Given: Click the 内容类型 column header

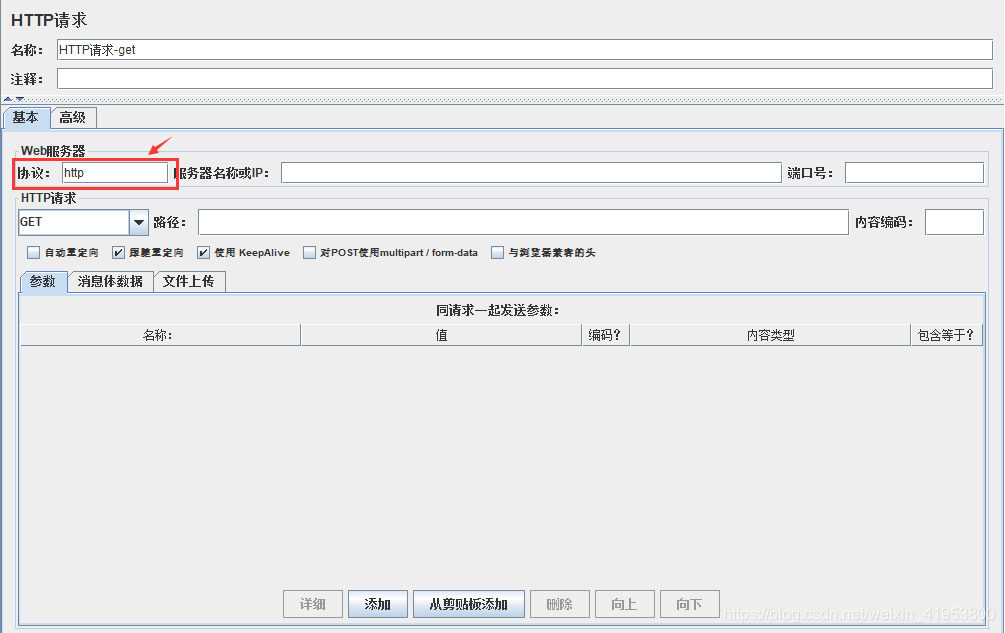Looking at the screenshot, I should [x=770, y=335].
